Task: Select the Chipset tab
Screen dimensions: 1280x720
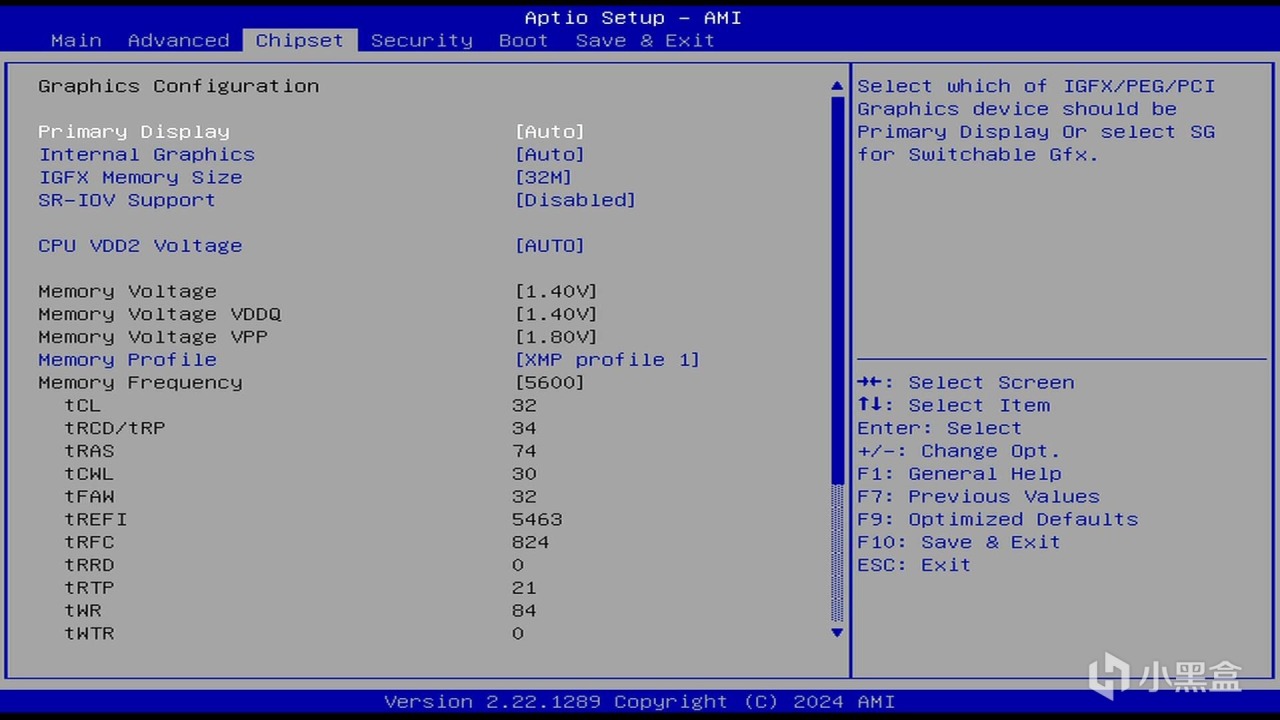Action: tap(299, 40)
